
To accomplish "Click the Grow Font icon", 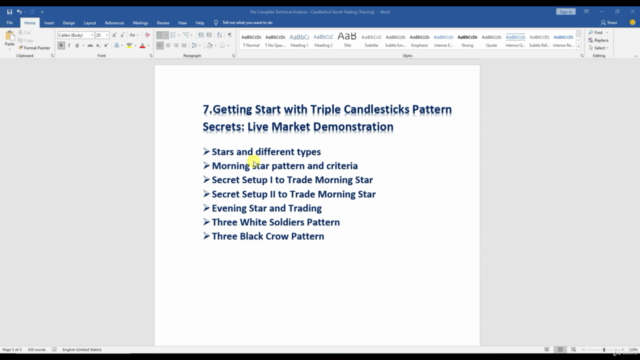I will [x=114, y=35].
